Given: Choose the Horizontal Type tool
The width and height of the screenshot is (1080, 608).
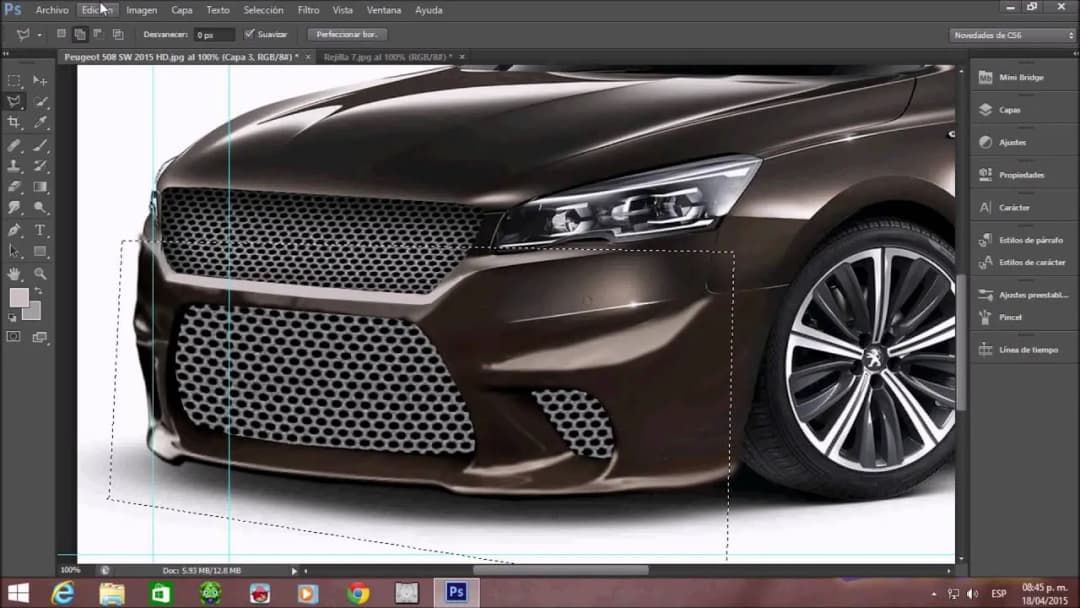Looking at the screenshot, I should pos(40,231).
